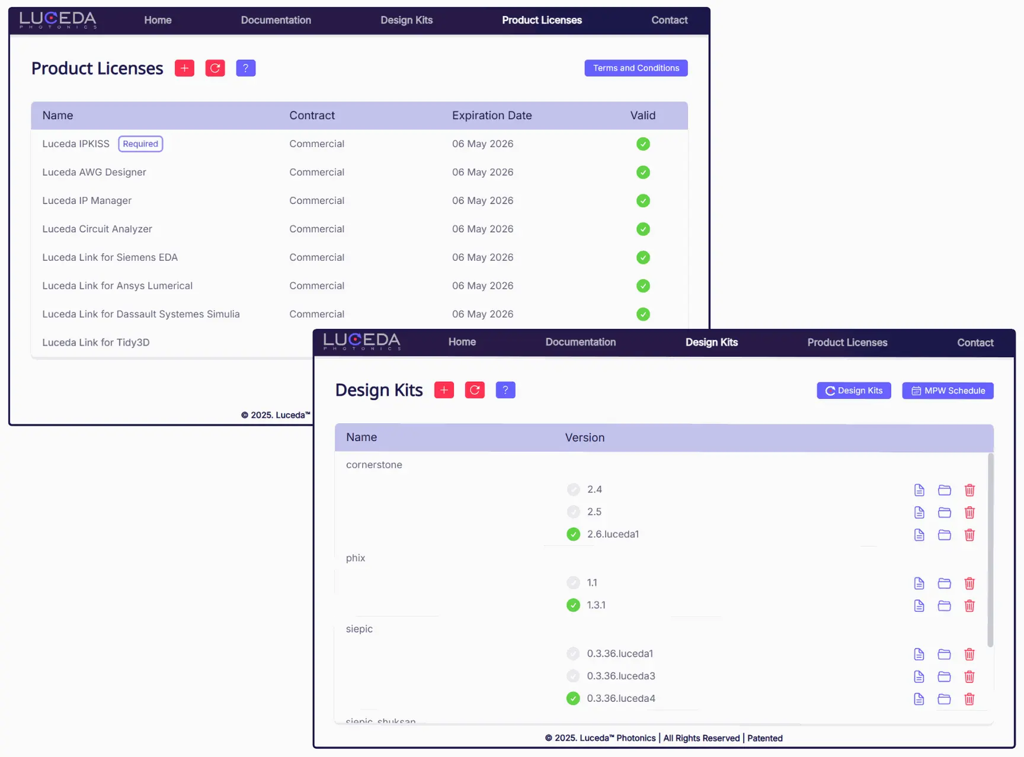
Task: Open the MPW Schedule button
Action: point(948,391)
